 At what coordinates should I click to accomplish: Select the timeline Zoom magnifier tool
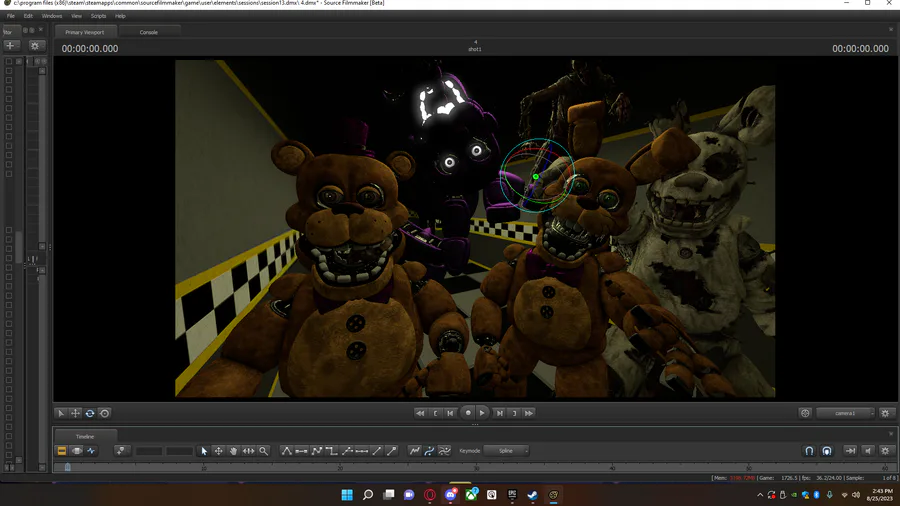tap(263, 451)
